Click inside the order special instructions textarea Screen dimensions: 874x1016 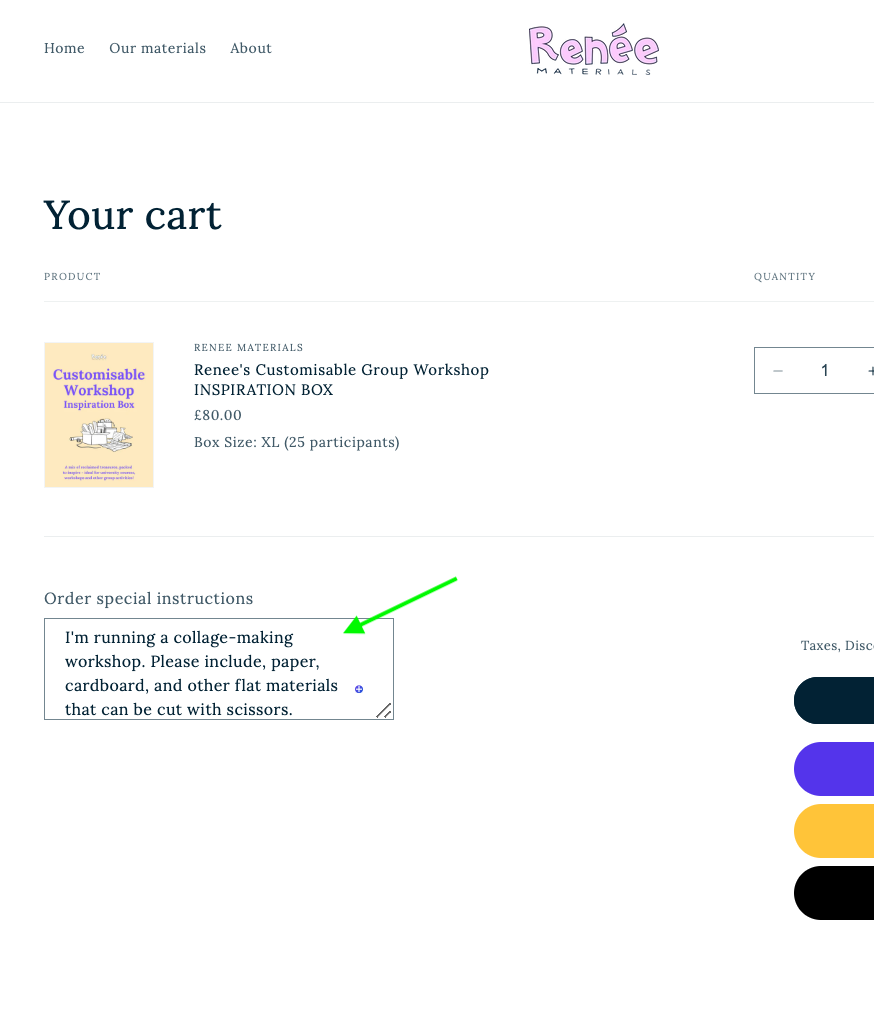click(x=200, y=668)
